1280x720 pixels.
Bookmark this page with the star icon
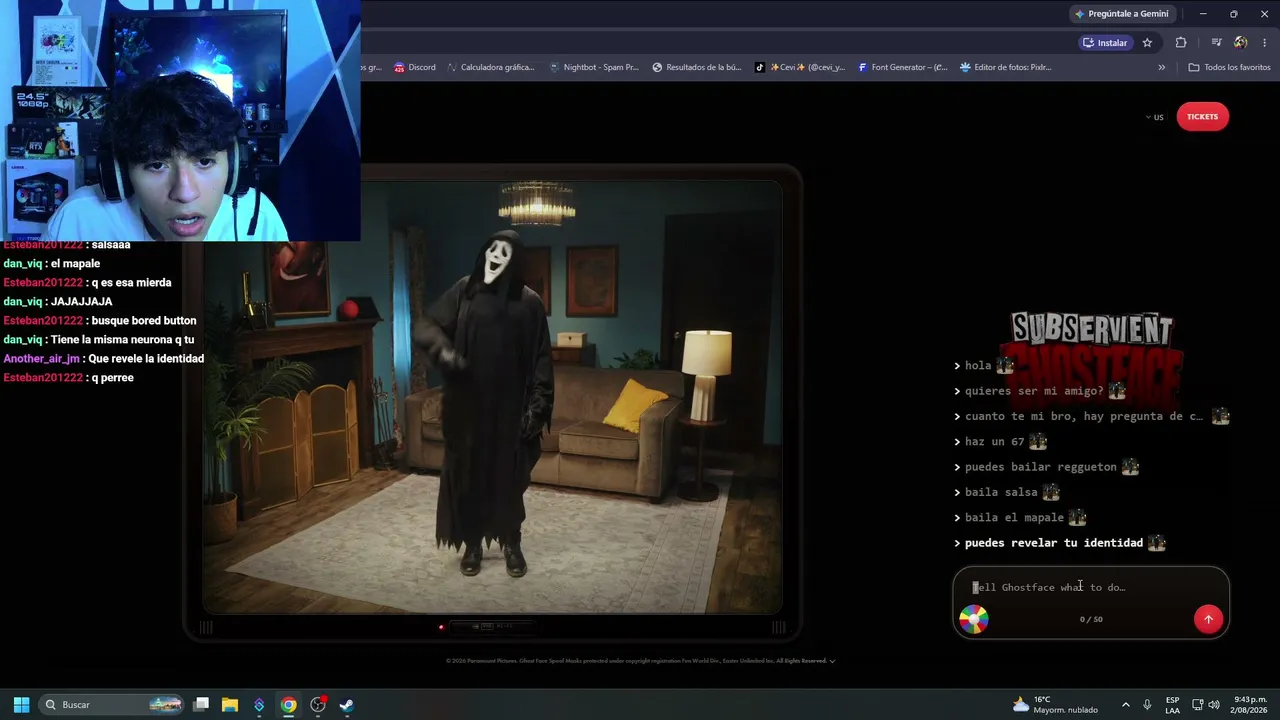pos(1147,43)
